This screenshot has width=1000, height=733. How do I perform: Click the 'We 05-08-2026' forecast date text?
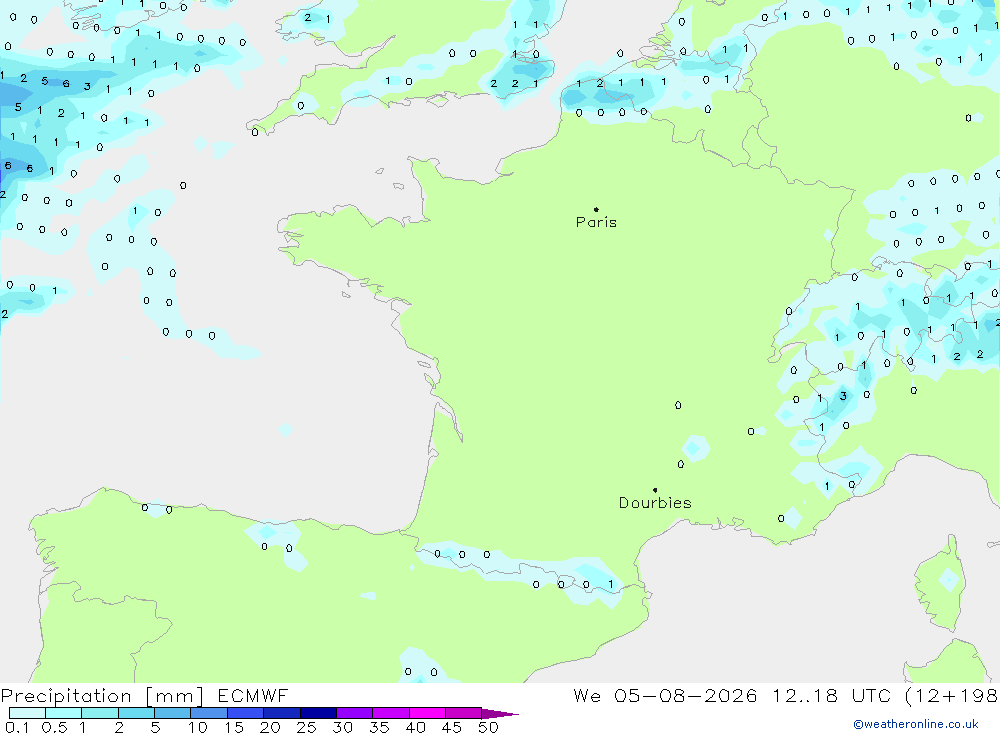[x=665, y=695]
